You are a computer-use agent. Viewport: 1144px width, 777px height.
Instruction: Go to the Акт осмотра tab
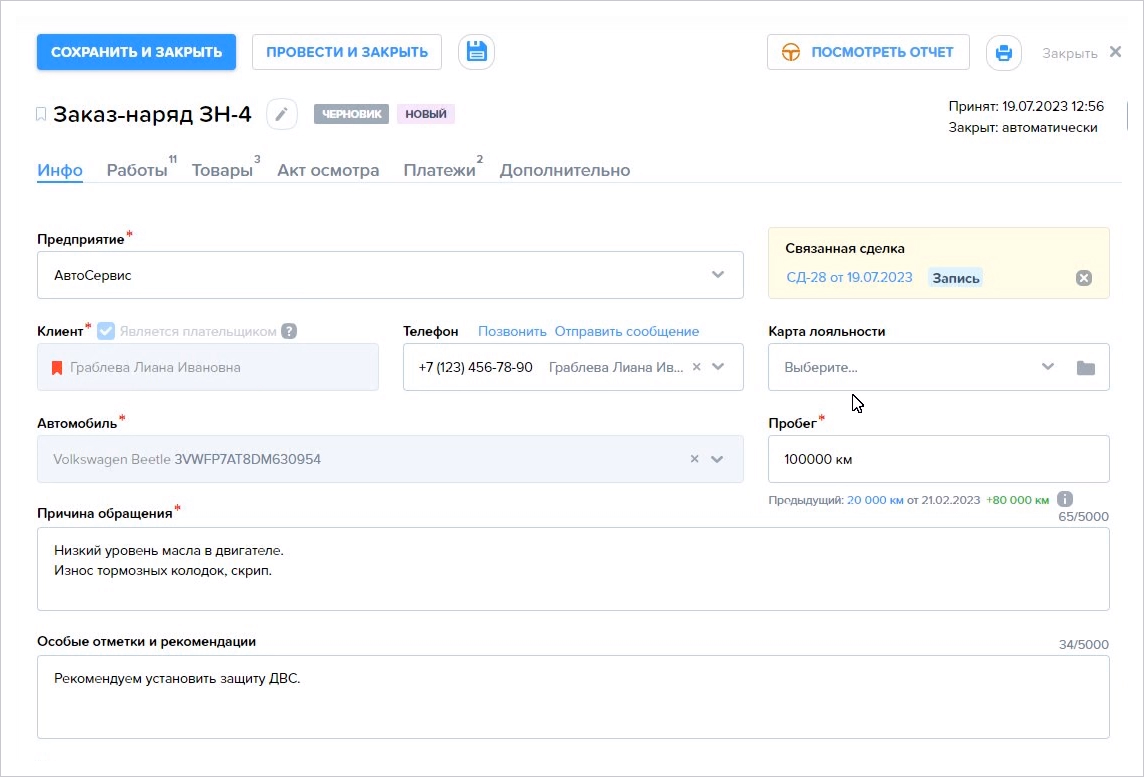tap(328, 170)
